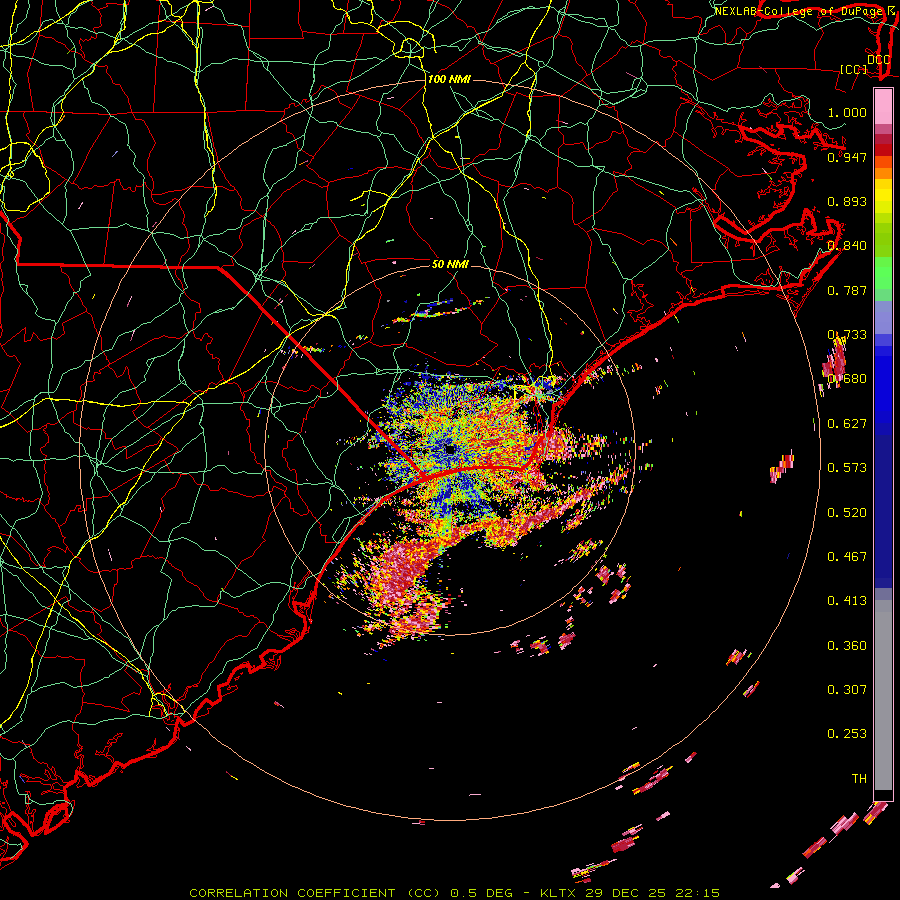900x900 pixels.
Task: Select the 0.733 scale value
Action: click(847, 335)
